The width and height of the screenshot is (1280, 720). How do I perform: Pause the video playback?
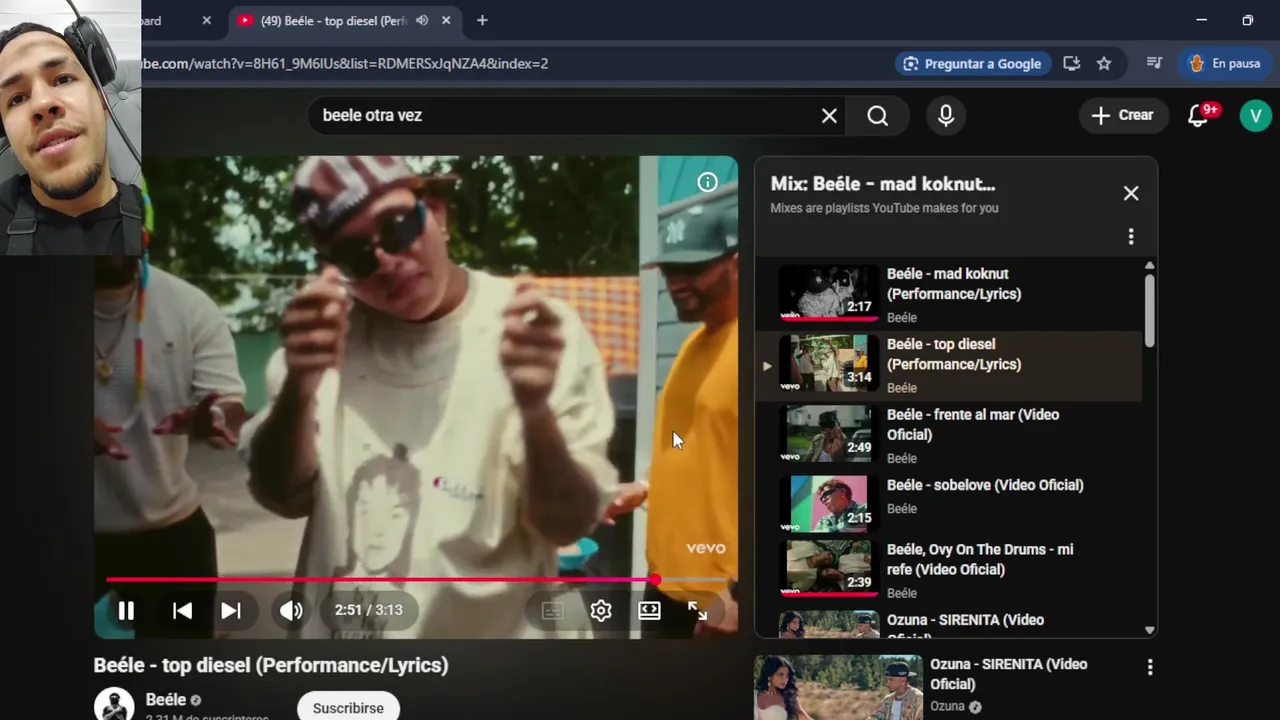(x=126, y=610)
